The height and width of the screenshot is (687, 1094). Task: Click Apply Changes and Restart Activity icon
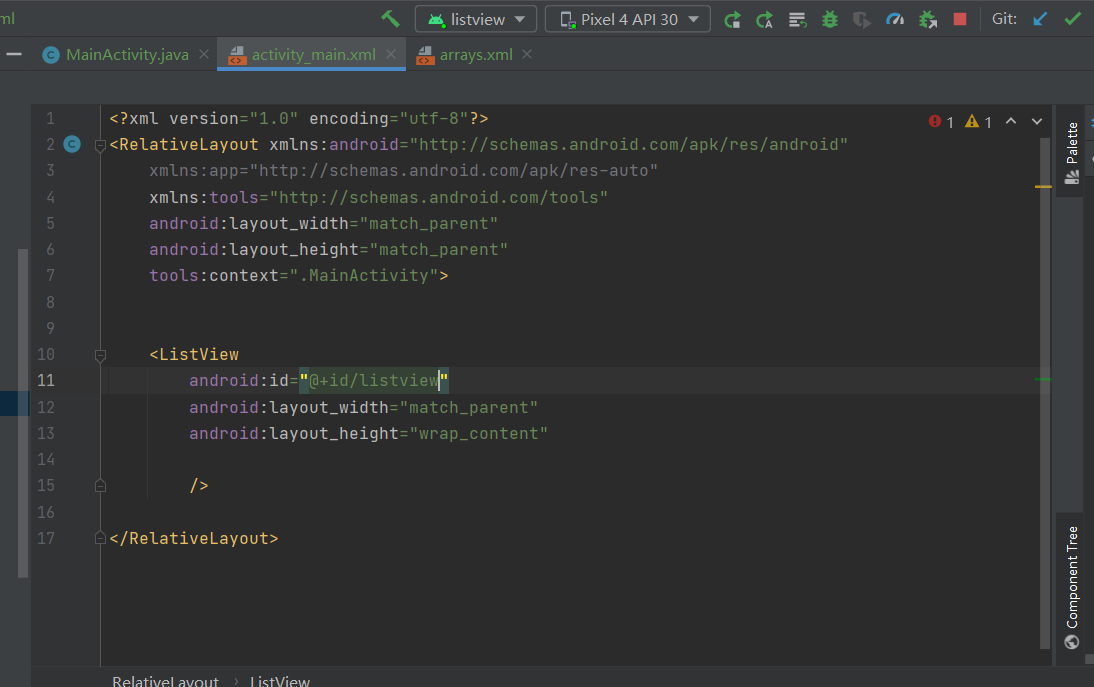tap(765, 19)
